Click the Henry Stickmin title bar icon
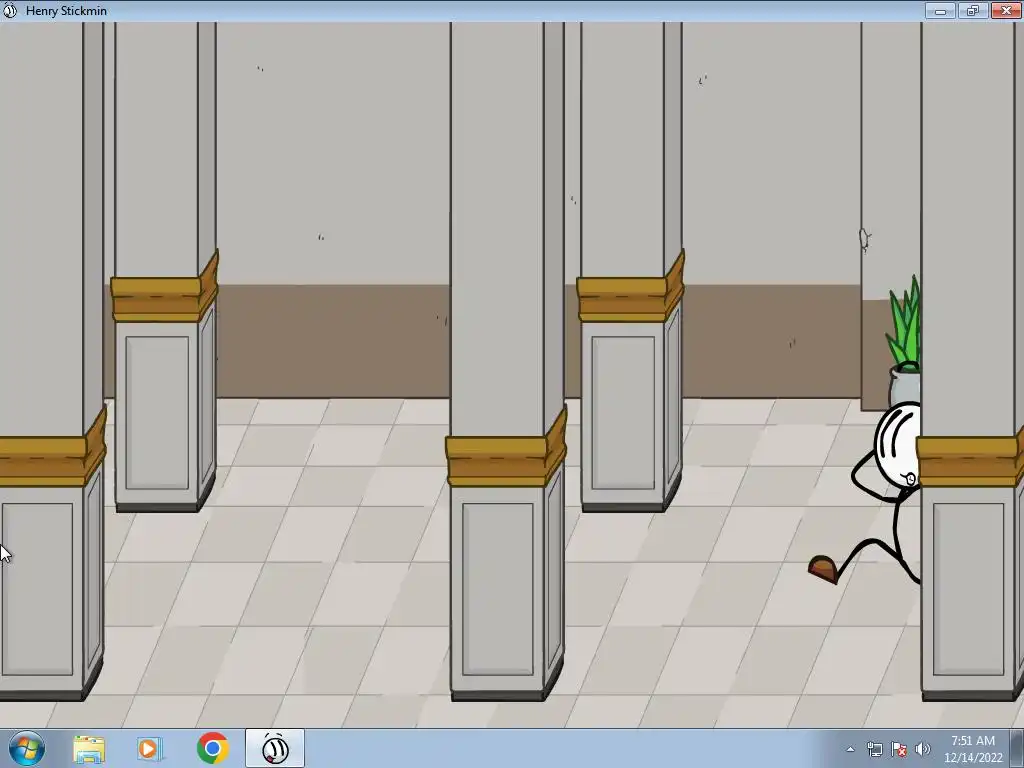Screen dimensions: 1024x768 (x=10, y=10)
